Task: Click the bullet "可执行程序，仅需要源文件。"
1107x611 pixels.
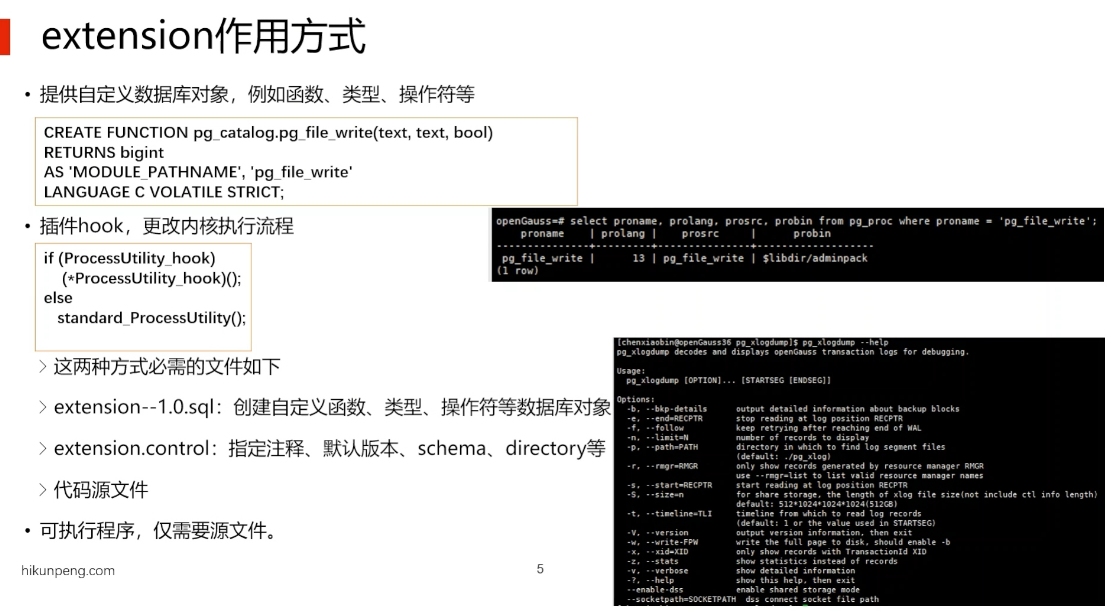Action: point(159,530)
